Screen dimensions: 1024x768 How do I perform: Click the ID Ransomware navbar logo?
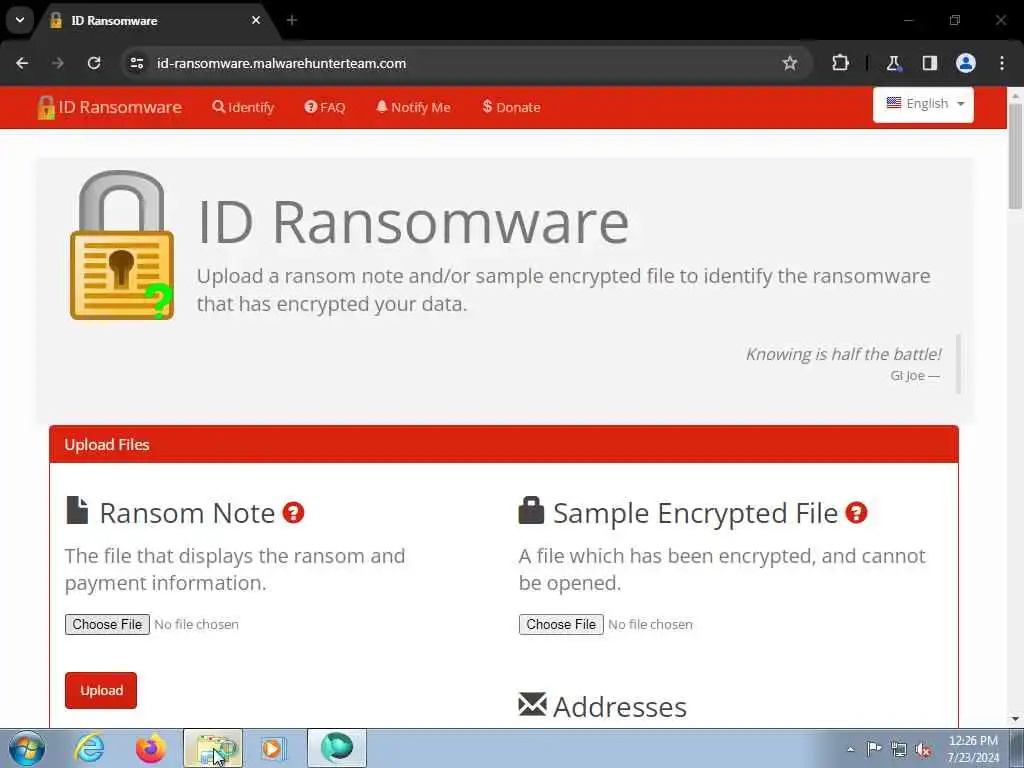[110, 107]
